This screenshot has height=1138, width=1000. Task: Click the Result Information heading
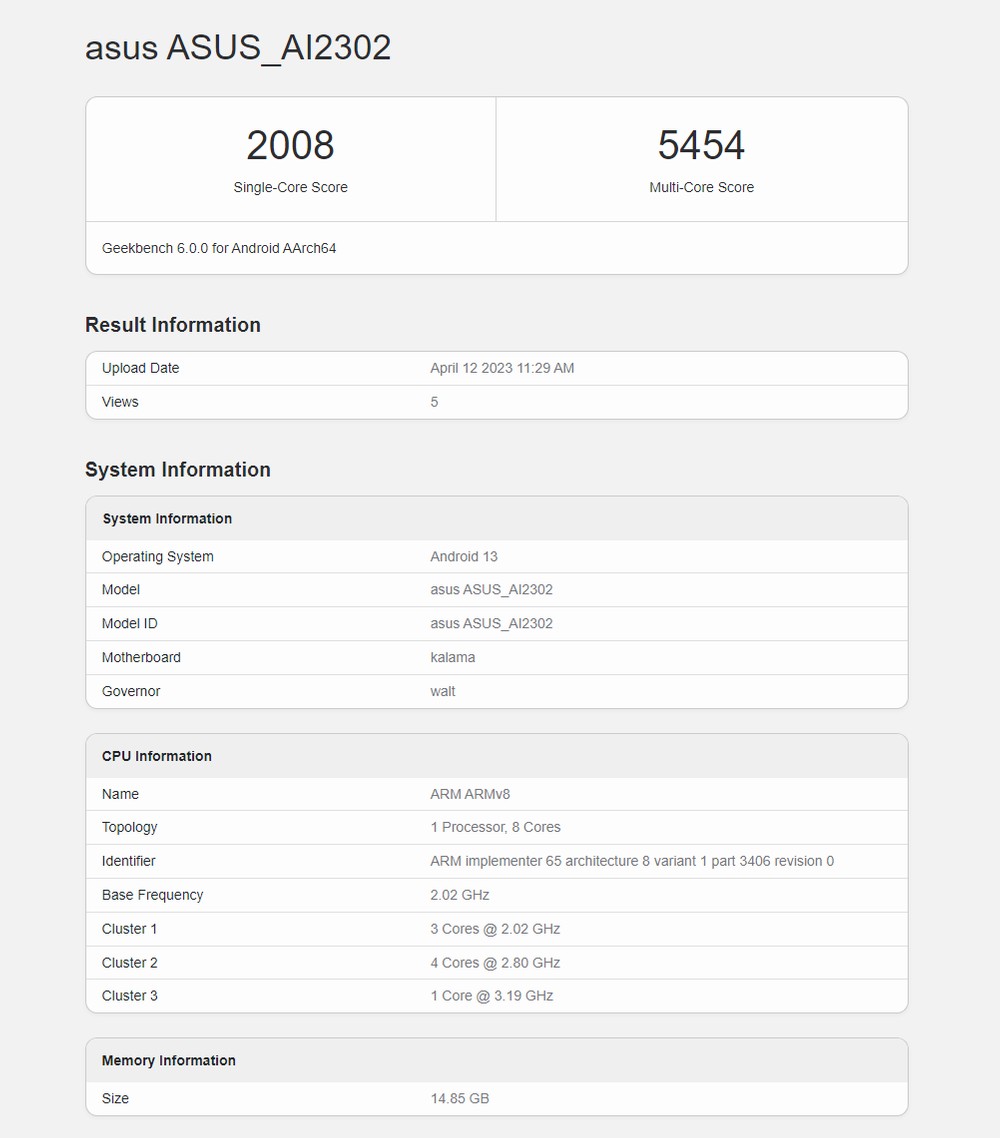pos(173,325)
